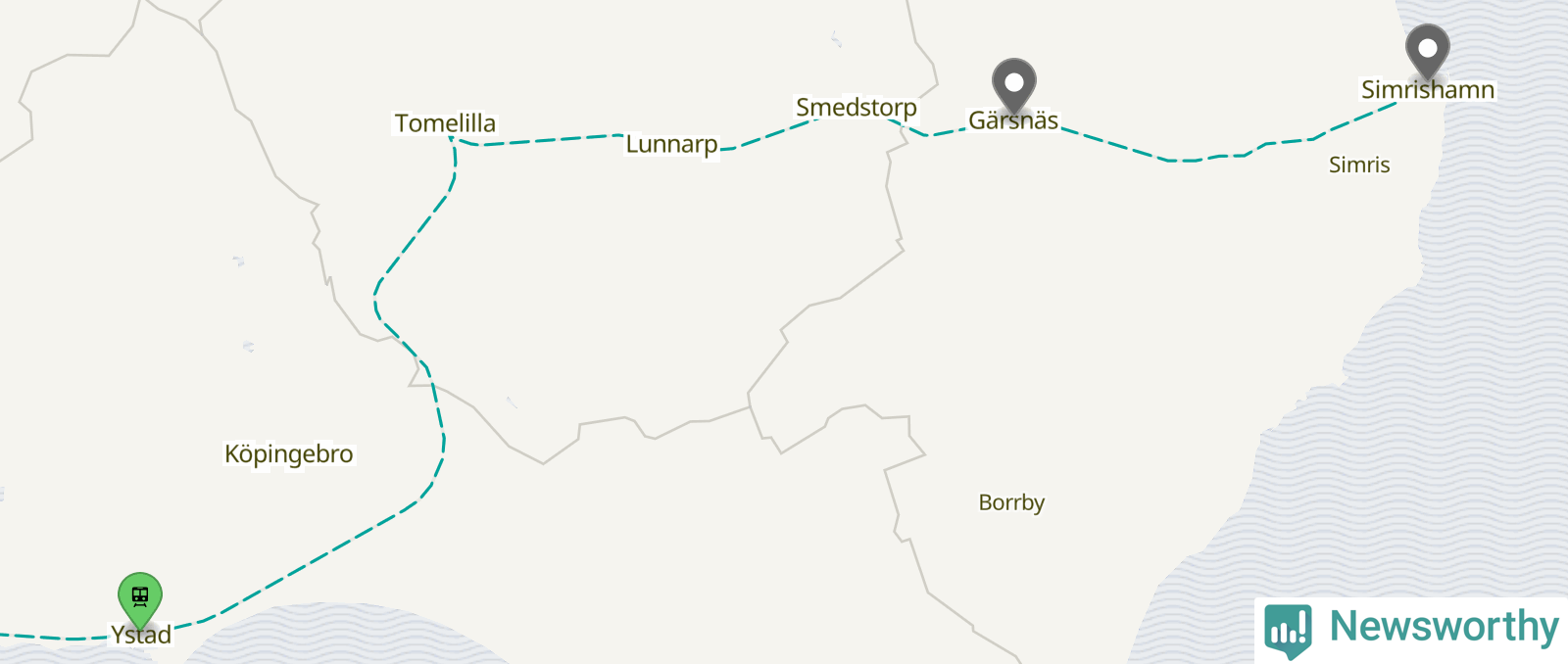Click the Tomelilla town label

pyautogui.click(x=445, y=123)
